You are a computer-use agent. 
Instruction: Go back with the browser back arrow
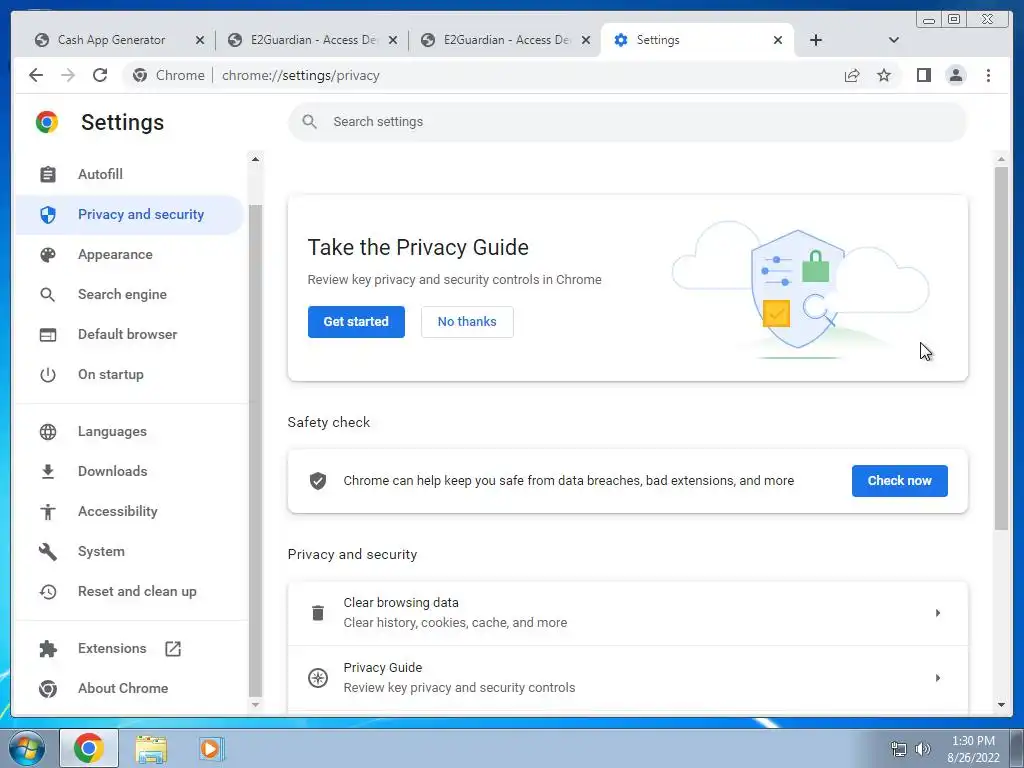tap(36, 75)
